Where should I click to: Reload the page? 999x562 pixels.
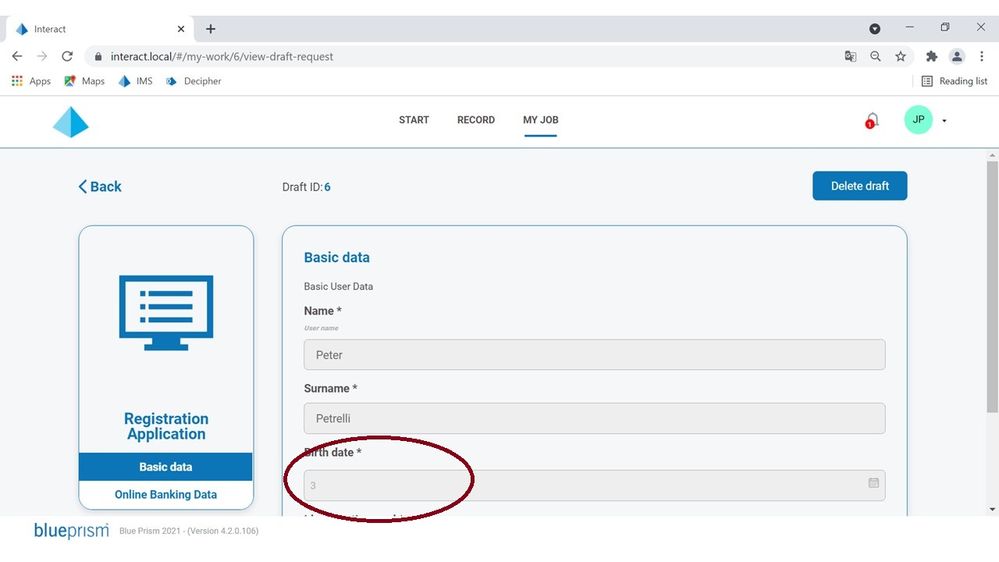pos(67,56)
